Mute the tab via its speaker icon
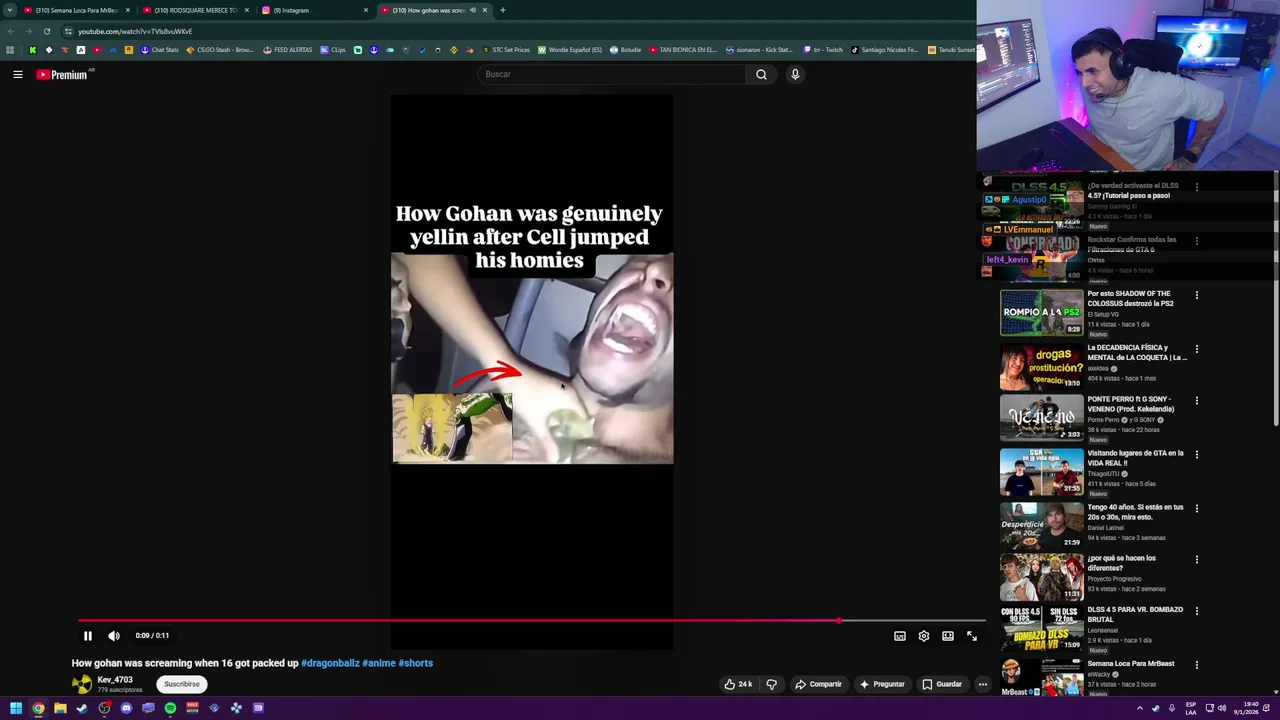The width and height of the screenshot is (1280, 720). (x=473, y=10)
